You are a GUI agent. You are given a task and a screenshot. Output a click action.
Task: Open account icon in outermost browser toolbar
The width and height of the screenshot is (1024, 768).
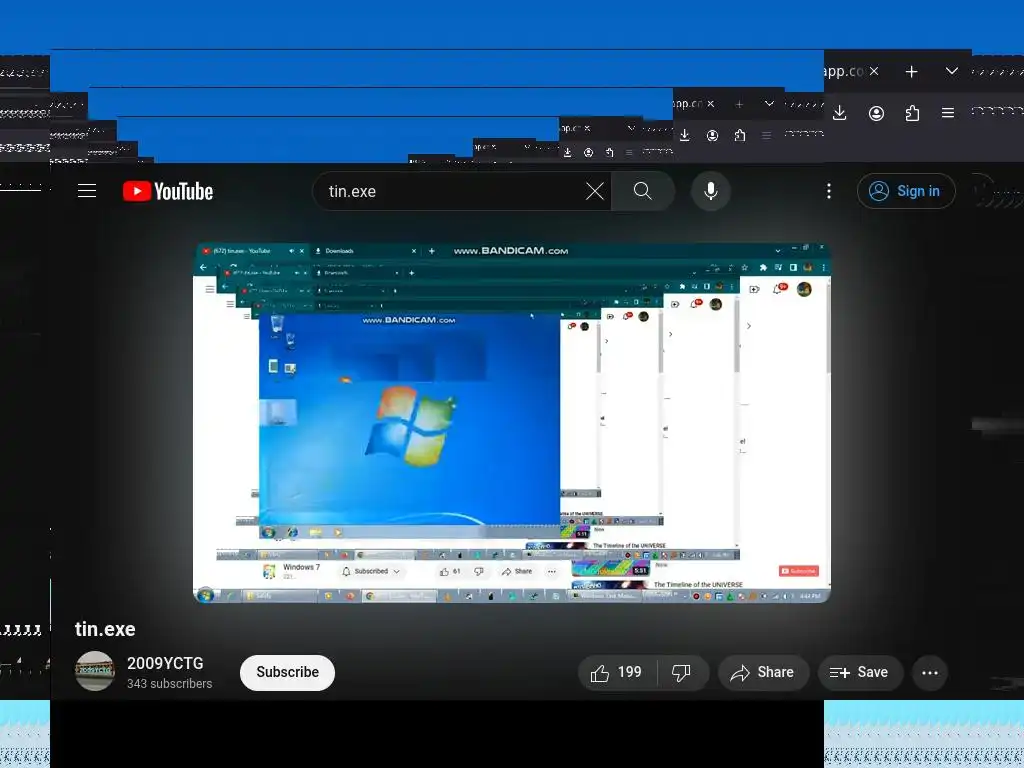click(876, 113)
